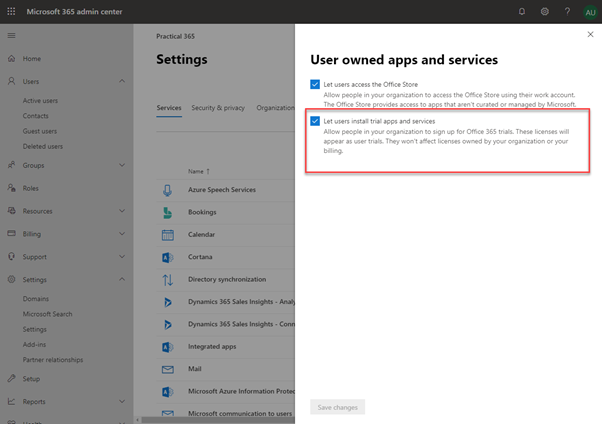Open notifications bell icon
This screenshot has height=424, width=602.
click(x=522, y=12)
